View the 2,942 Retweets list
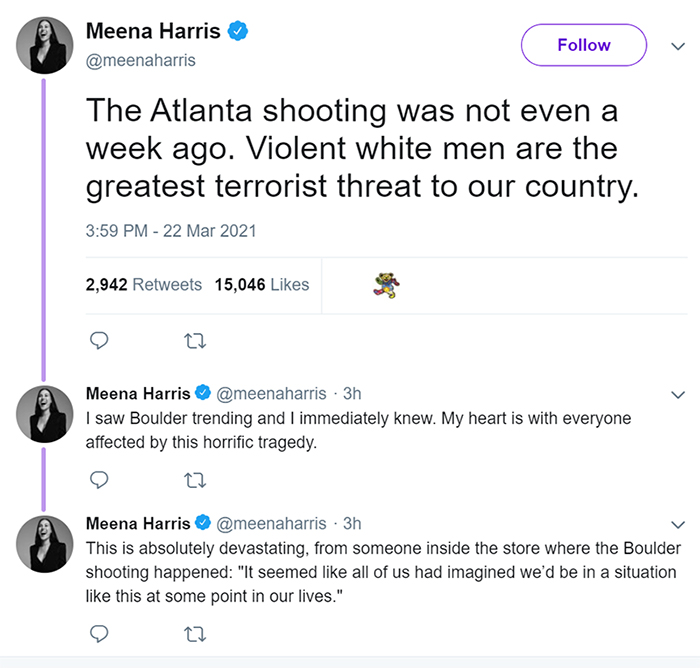The height and width of the screenshot is (668, 700). point(144,284)
